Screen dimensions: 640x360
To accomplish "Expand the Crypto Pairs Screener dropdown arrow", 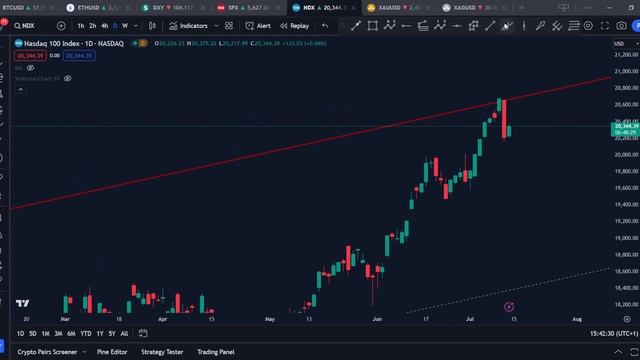I will pos(84,352).
